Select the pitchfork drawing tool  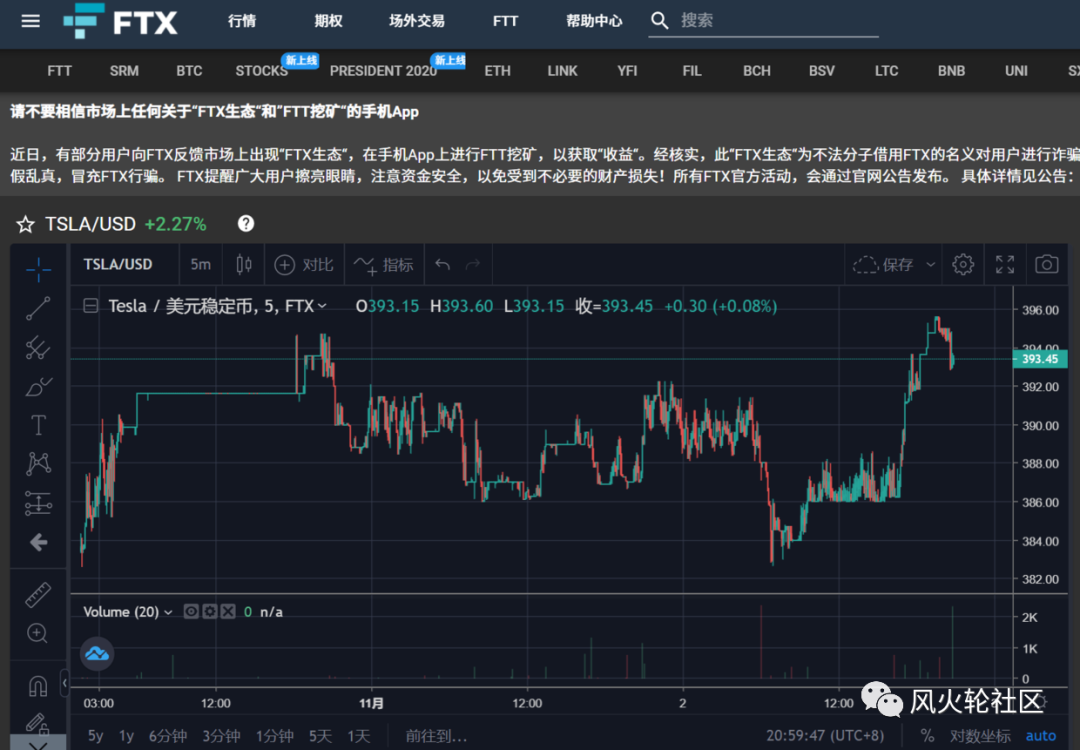point(39,347)
